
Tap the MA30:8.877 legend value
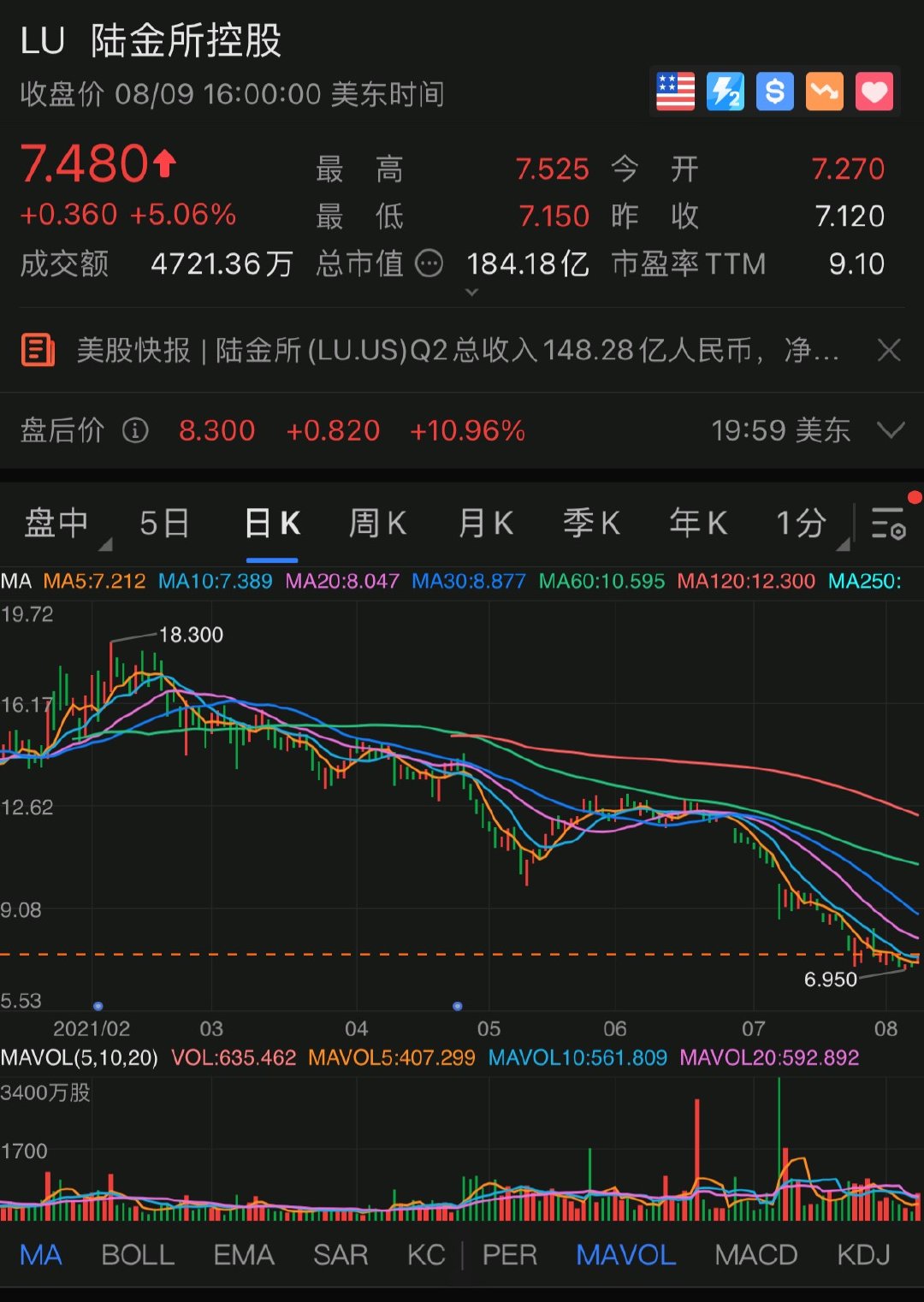469,582
